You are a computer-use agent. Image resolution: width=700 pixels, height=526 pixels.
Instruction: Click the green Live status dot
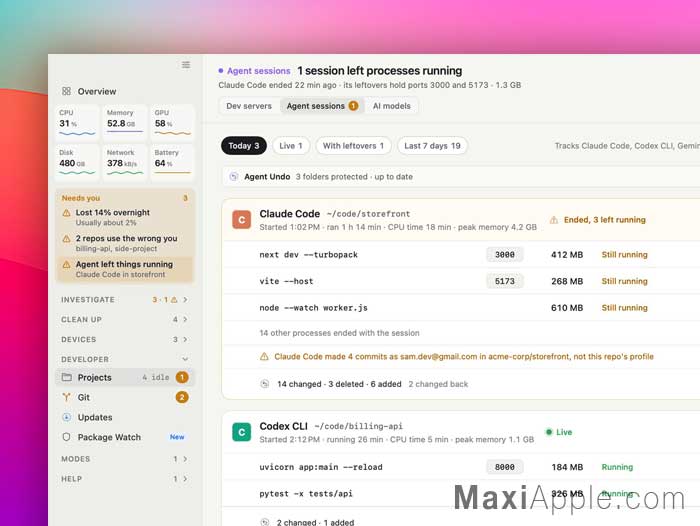coord(549,432)
